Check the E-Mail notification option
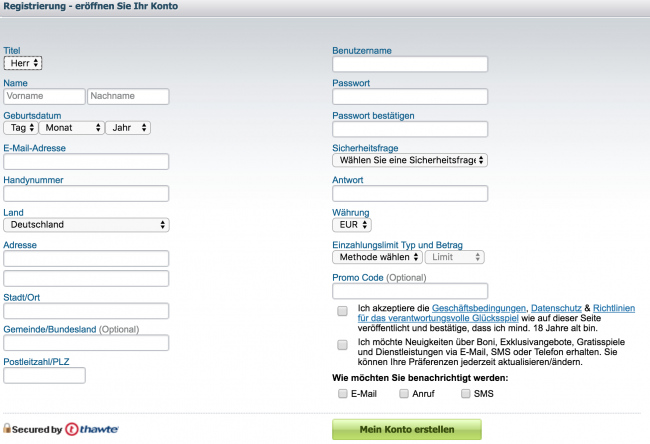Image resolution: width=650 pixels, height=444 pixels. pos(342,393)
